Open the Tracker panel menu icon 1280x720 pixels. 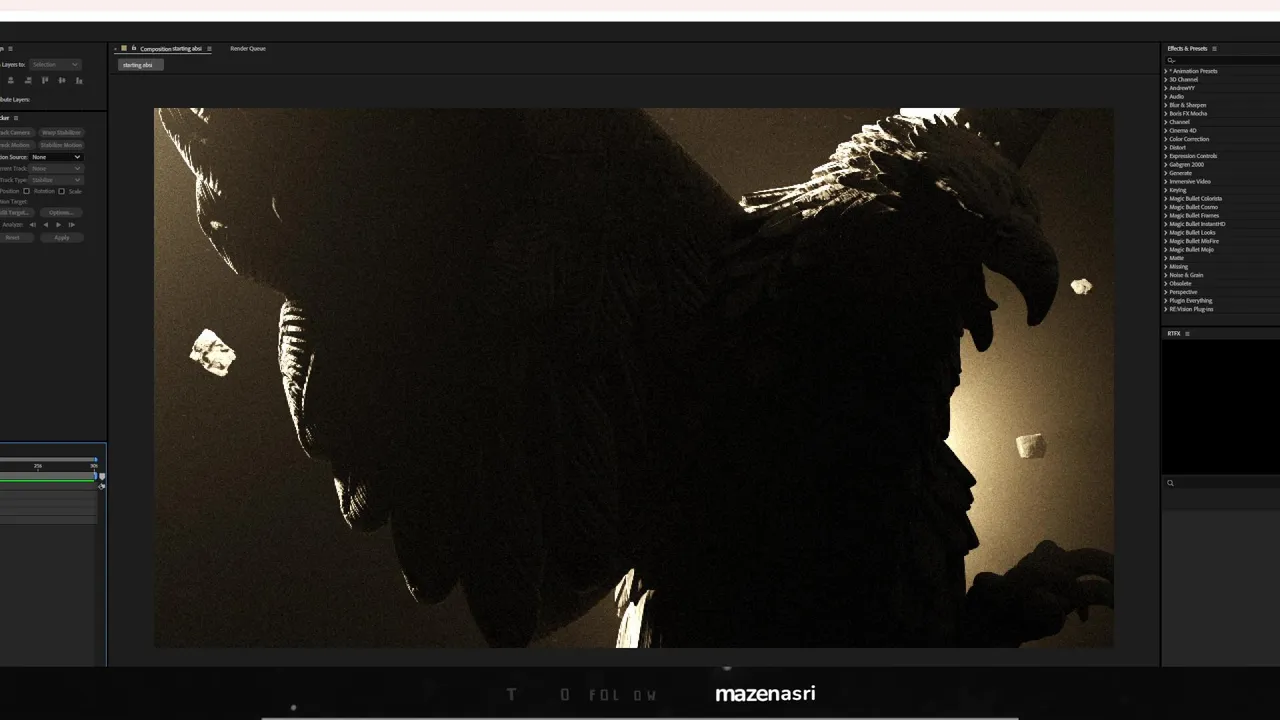(16, 118)
